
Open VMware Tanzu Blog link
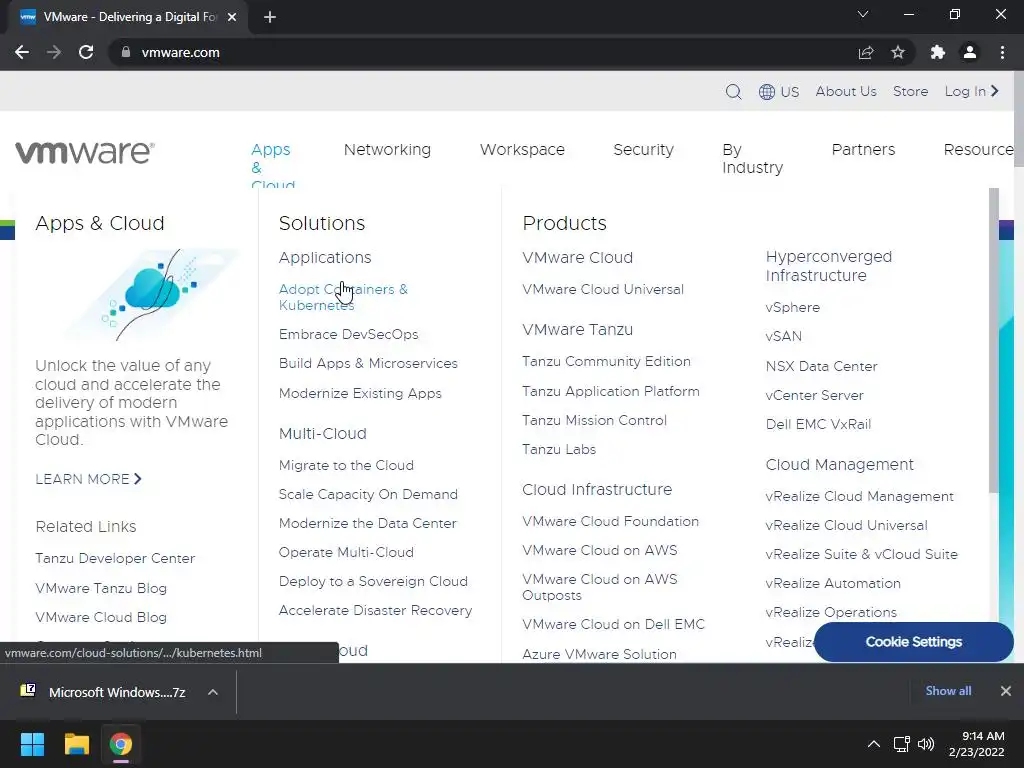point(101,588)
